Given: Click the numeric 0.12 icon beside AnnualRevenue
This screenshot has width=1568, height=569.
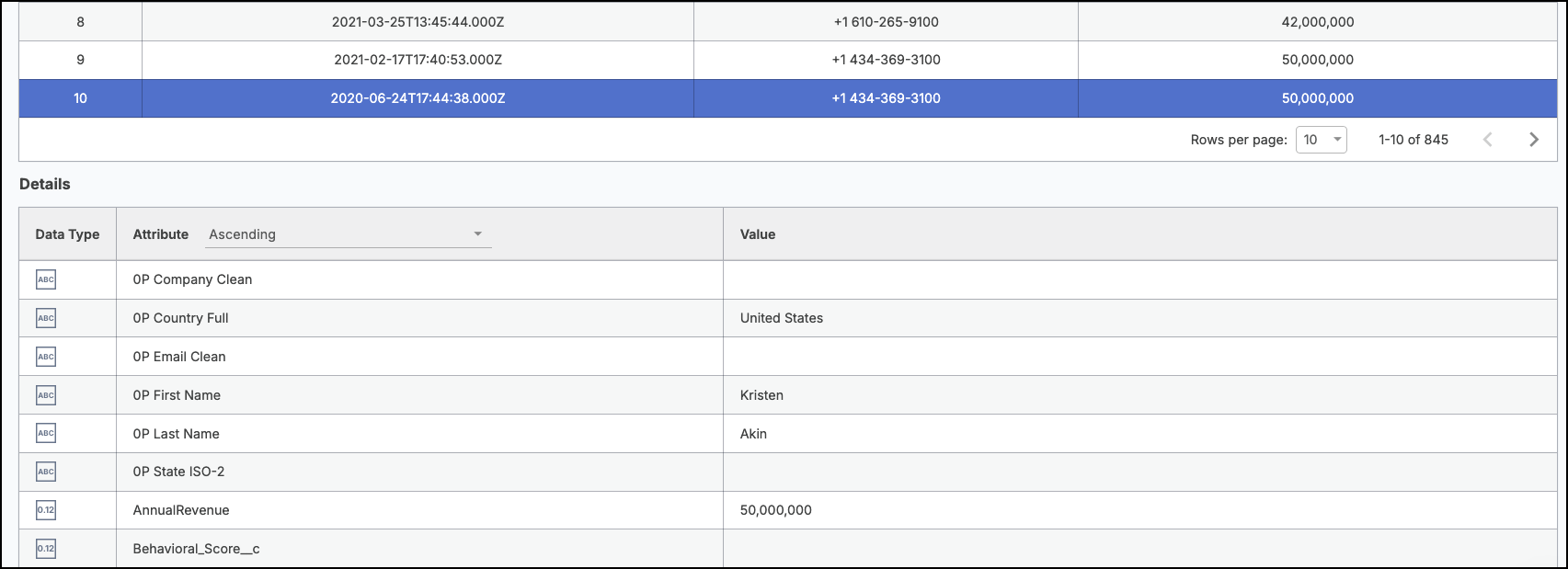Looking at the screenshot, I should (46, 510).
